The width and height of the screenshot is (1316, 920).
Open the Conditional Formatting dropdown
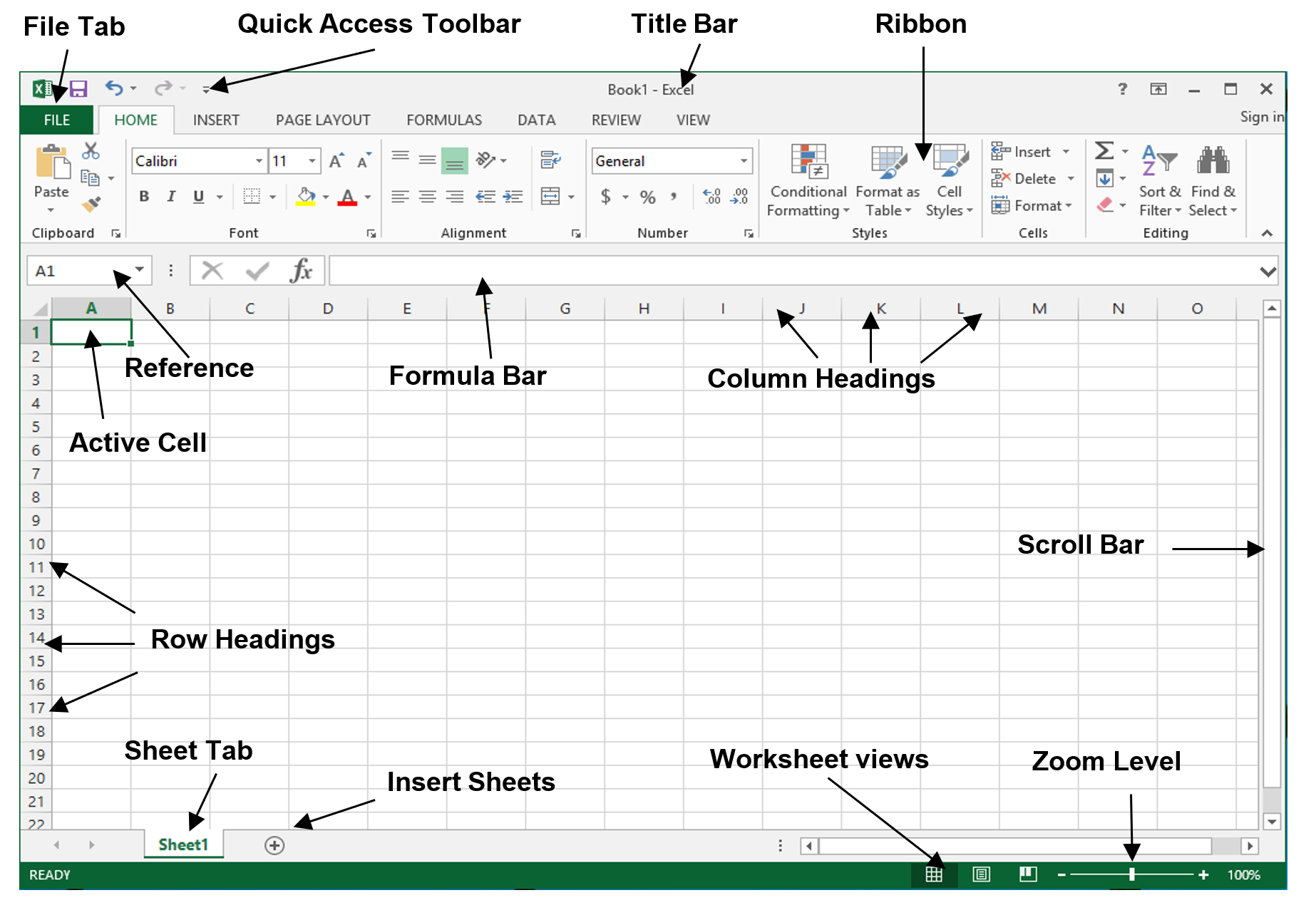point(808,181)
